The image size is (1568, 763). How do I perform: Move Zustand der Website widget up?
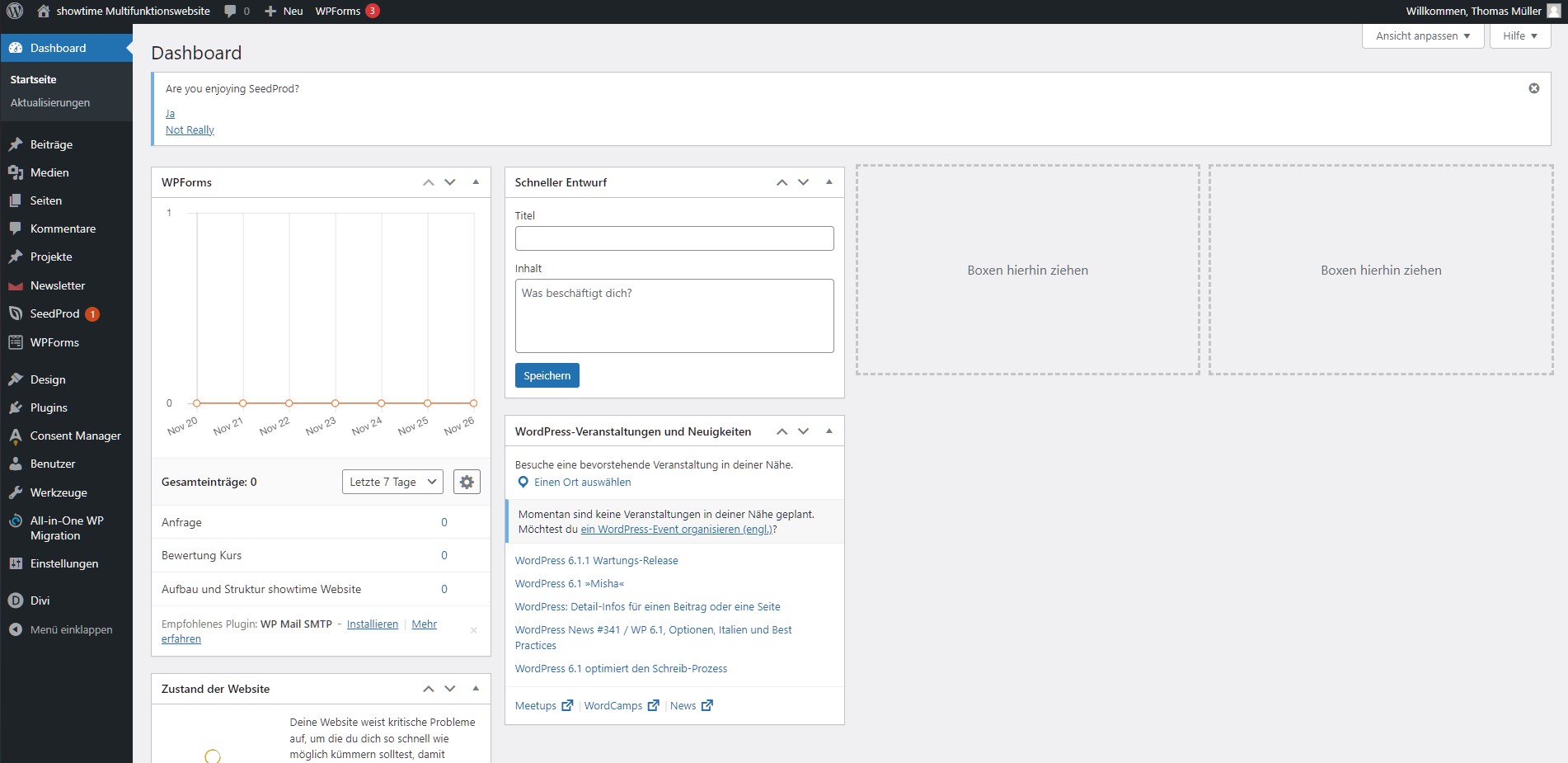pos(429,689)
